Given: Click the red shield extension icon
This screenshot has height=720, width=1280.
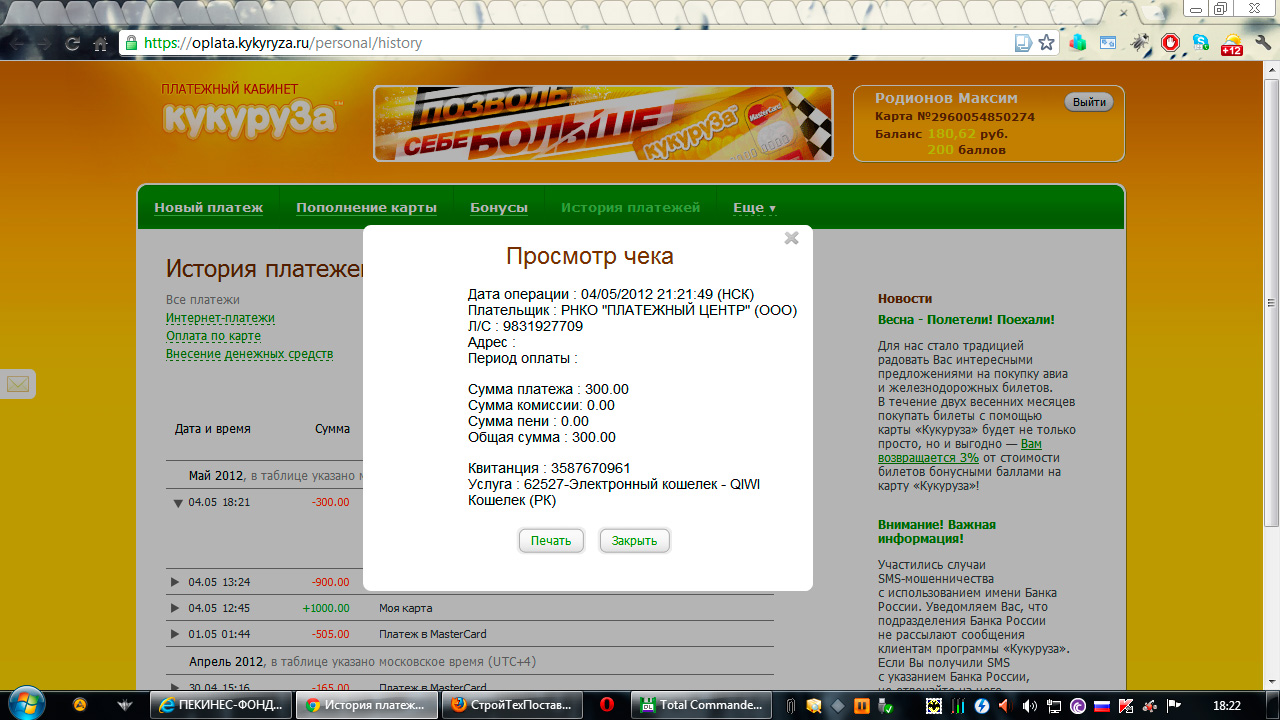Looking at the screenshot, I should click(1170, 43).
